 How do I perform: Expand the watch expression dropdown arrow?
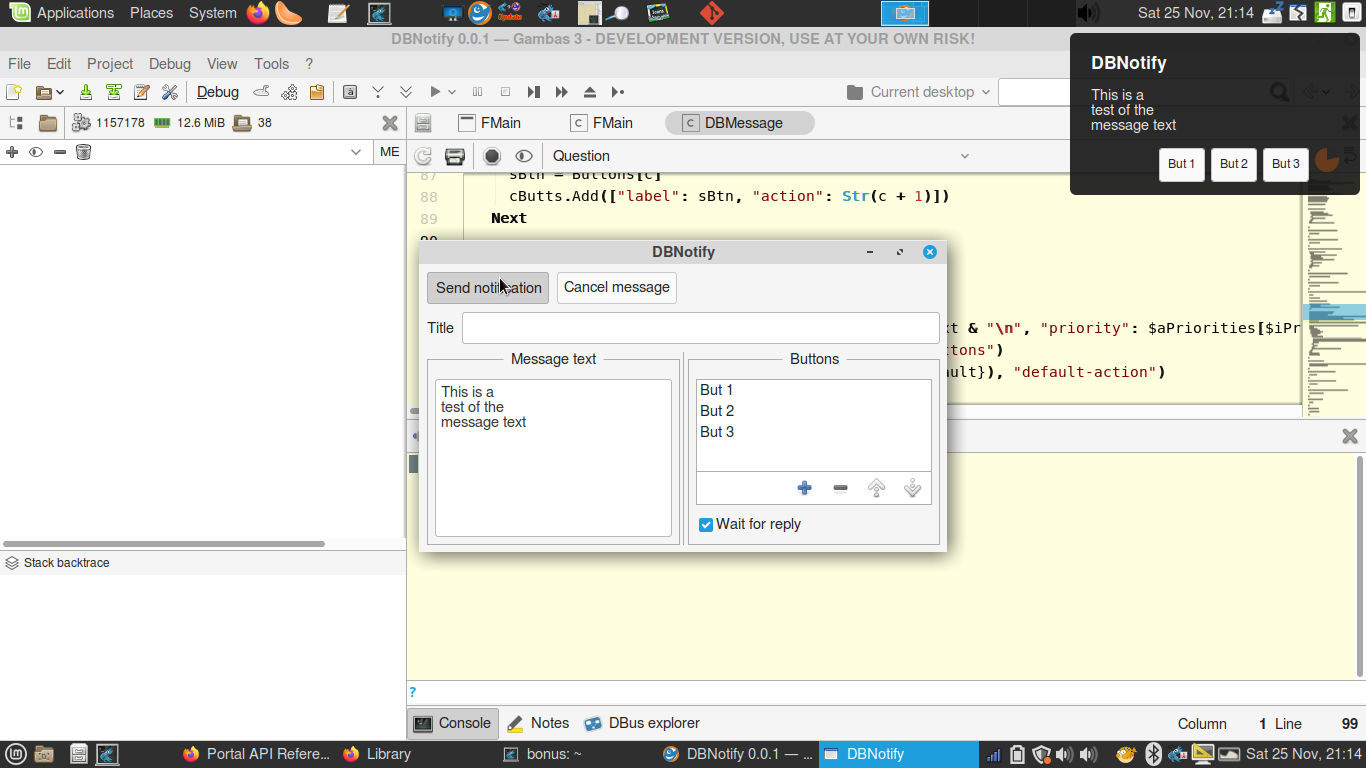click(356, 152)
